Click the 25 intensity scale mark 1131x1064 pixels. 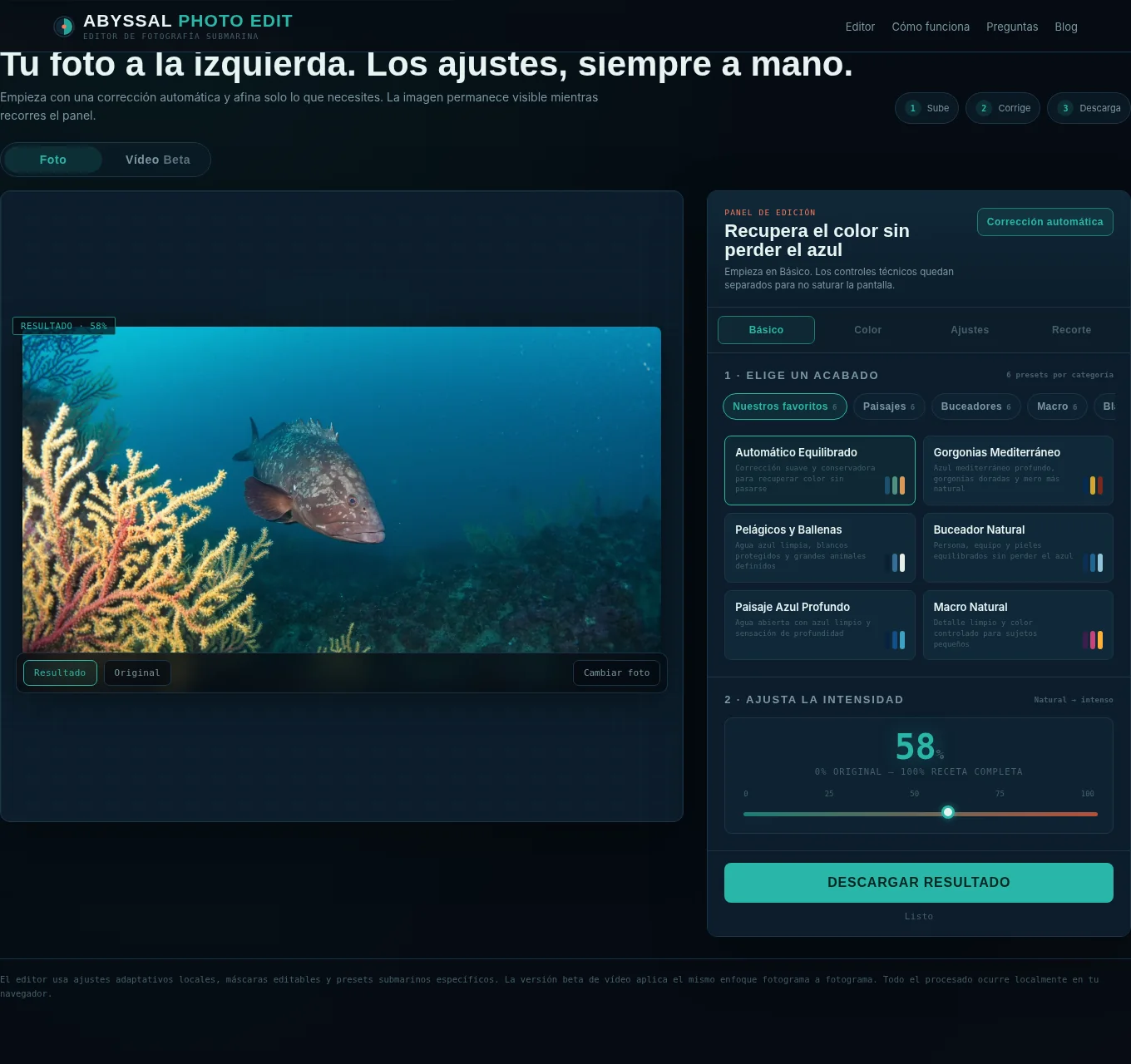[829, 794]
